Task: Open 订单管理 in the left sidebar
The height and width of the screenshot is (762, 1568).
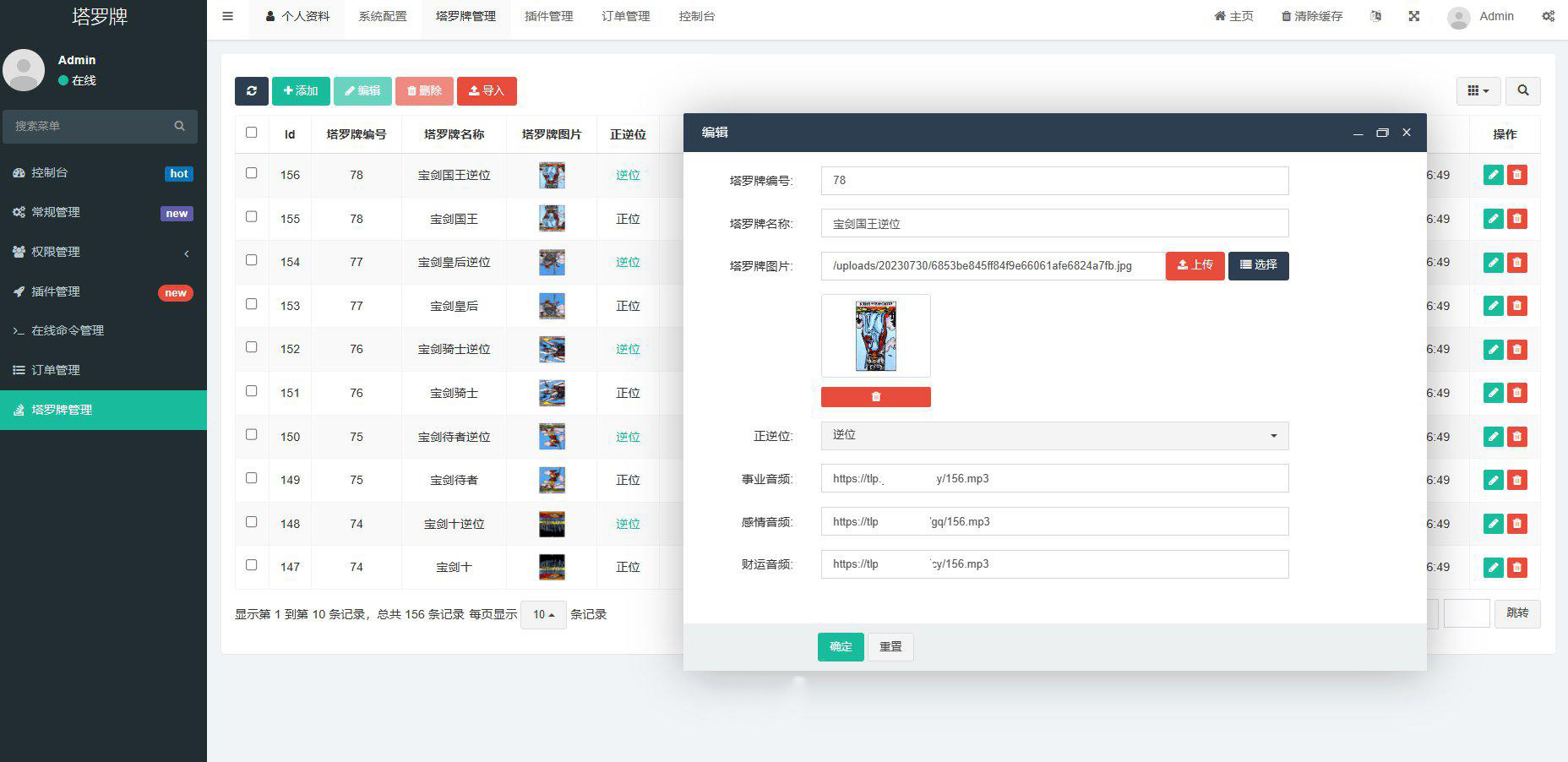Action: 56,370
